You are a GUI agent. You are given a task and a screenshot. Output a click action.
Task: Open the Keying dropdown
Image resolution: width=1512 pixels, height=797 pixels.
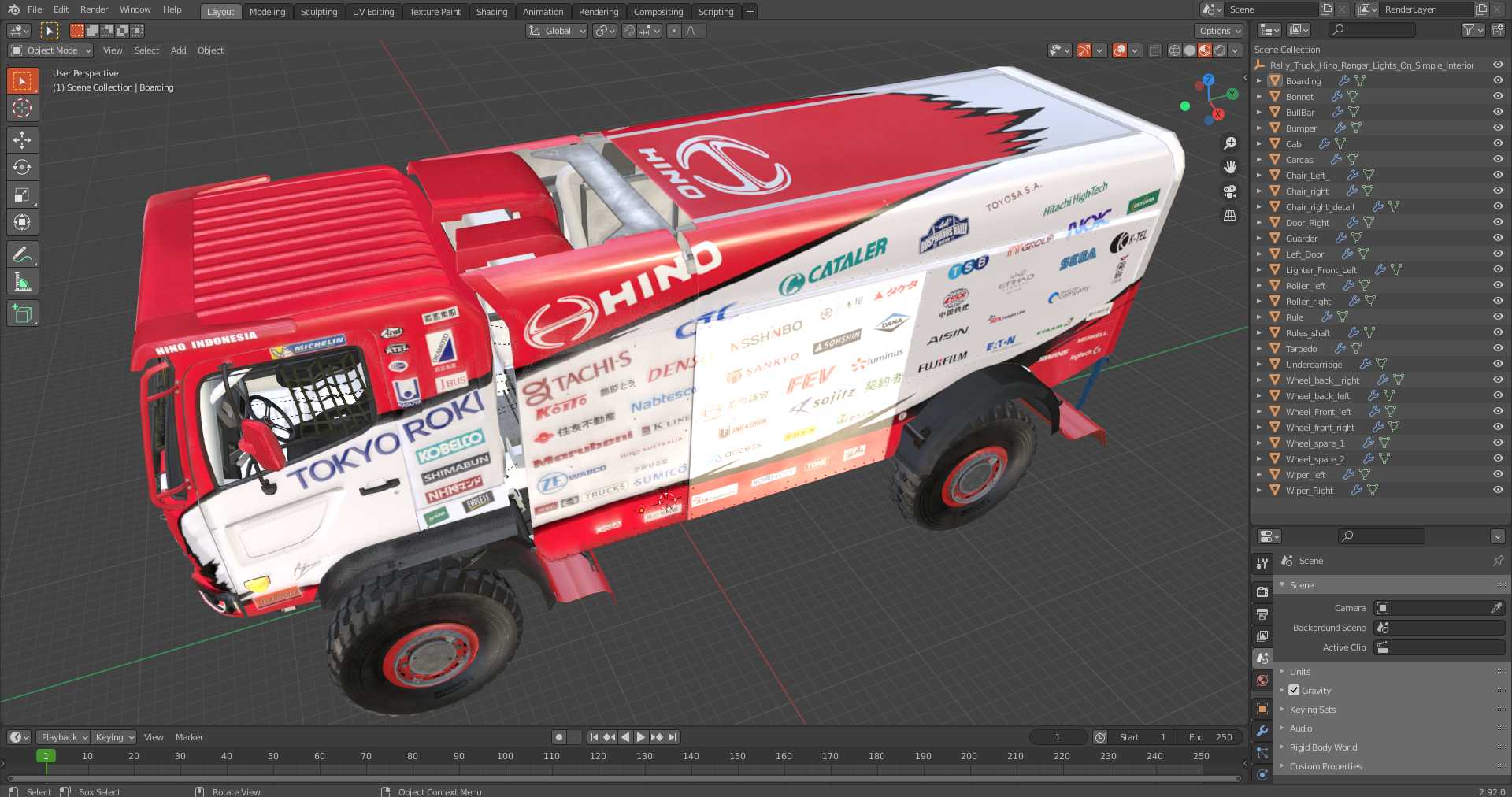tap(113, 737)
